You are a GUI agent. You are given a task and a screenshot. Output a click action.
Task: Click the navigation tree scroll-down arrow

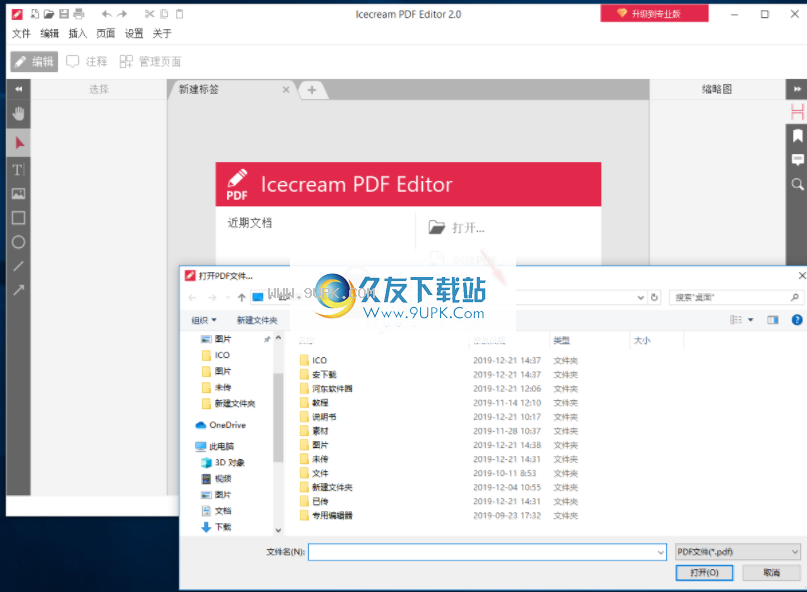coord(278,530)
